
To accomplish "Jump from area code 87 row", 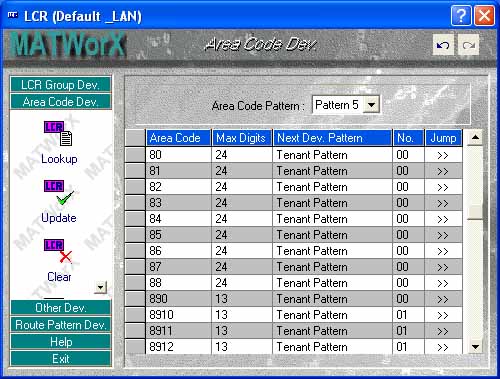I will click(443, 267).
